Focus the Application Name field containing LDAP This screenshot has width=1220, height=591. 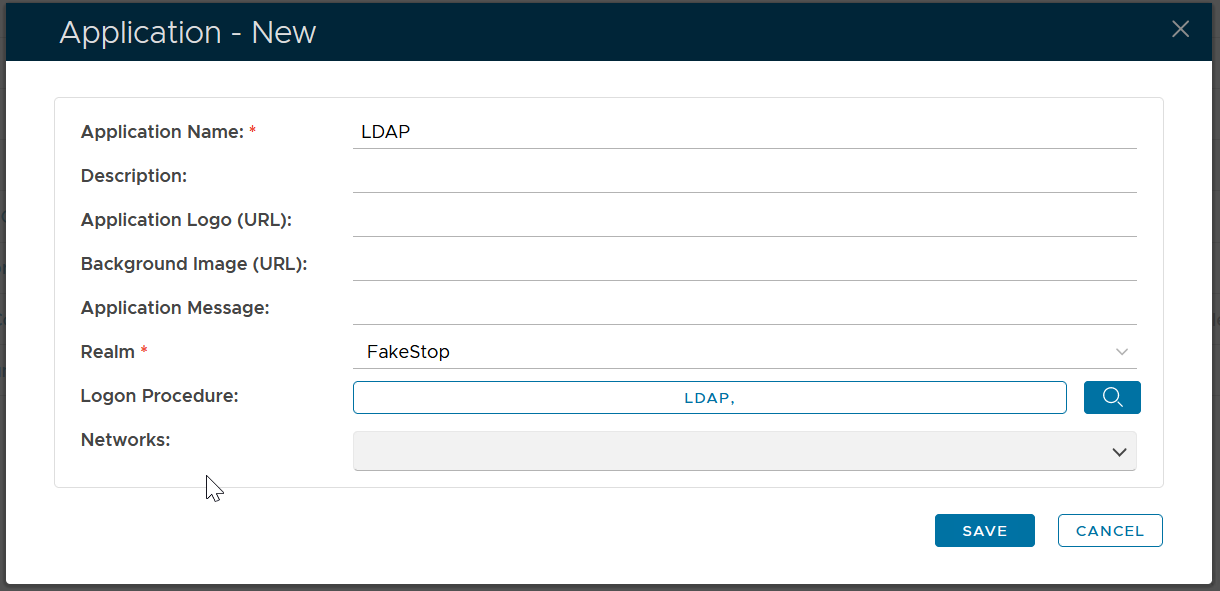click(744, 132)
